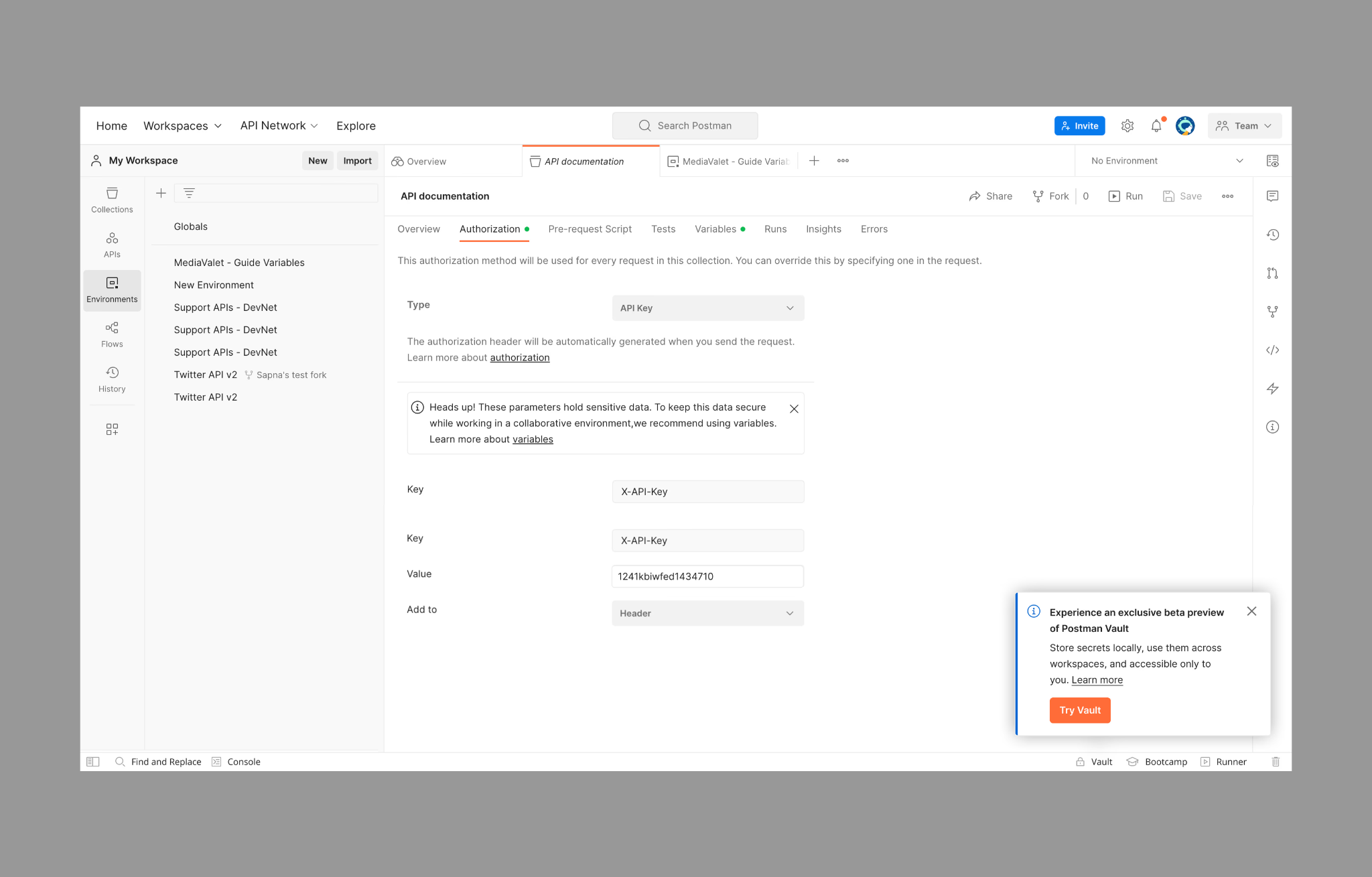This screenshot has width=1372, height=877.
Task: Switch to the Runs tab
Action: click(775, 229)
